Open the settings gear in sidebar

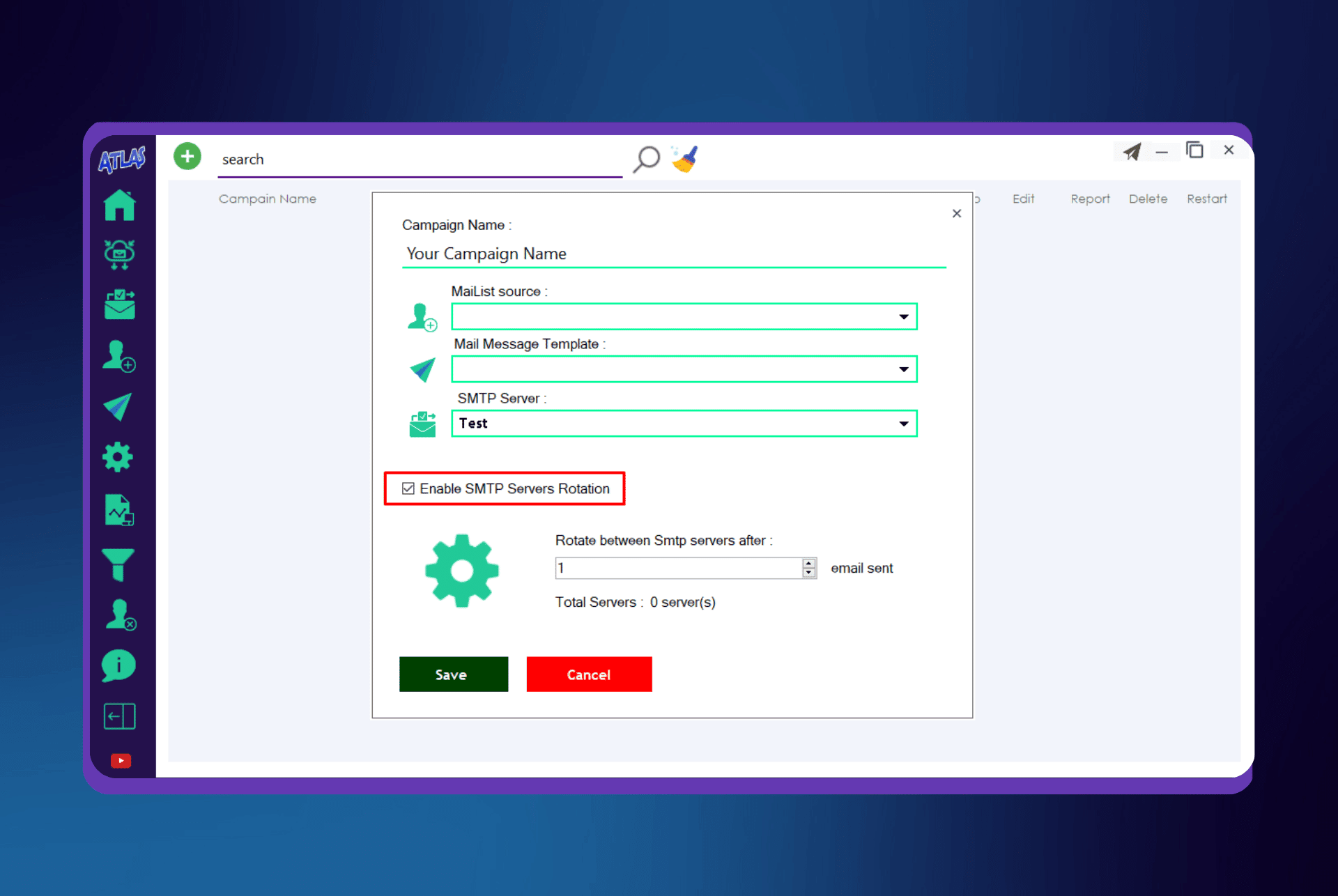118,457
